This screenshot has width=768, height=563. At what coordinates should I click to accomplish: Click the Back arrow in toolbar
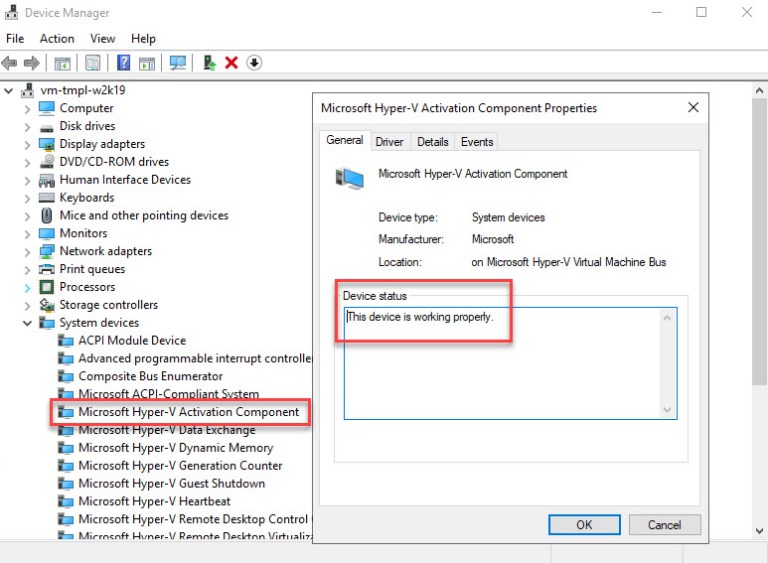click(x=10, y=63)
